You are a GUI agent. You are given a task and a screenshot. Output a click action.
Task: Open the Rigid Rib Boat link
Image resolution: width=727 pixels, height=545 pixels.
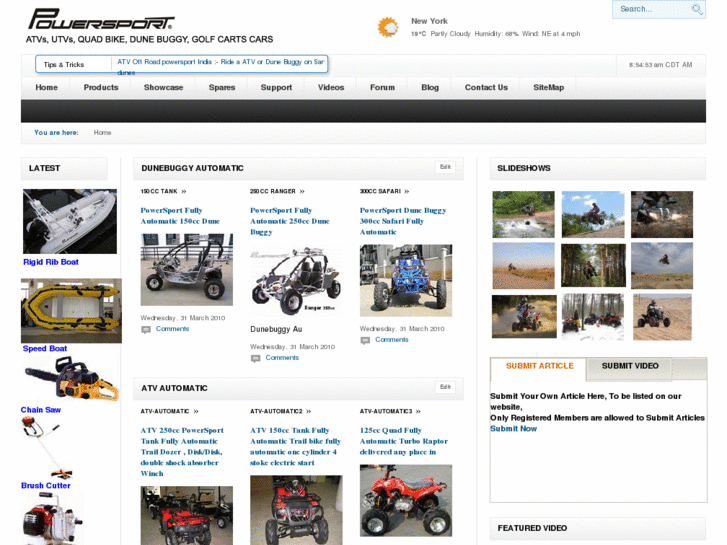tap(51, 262)
